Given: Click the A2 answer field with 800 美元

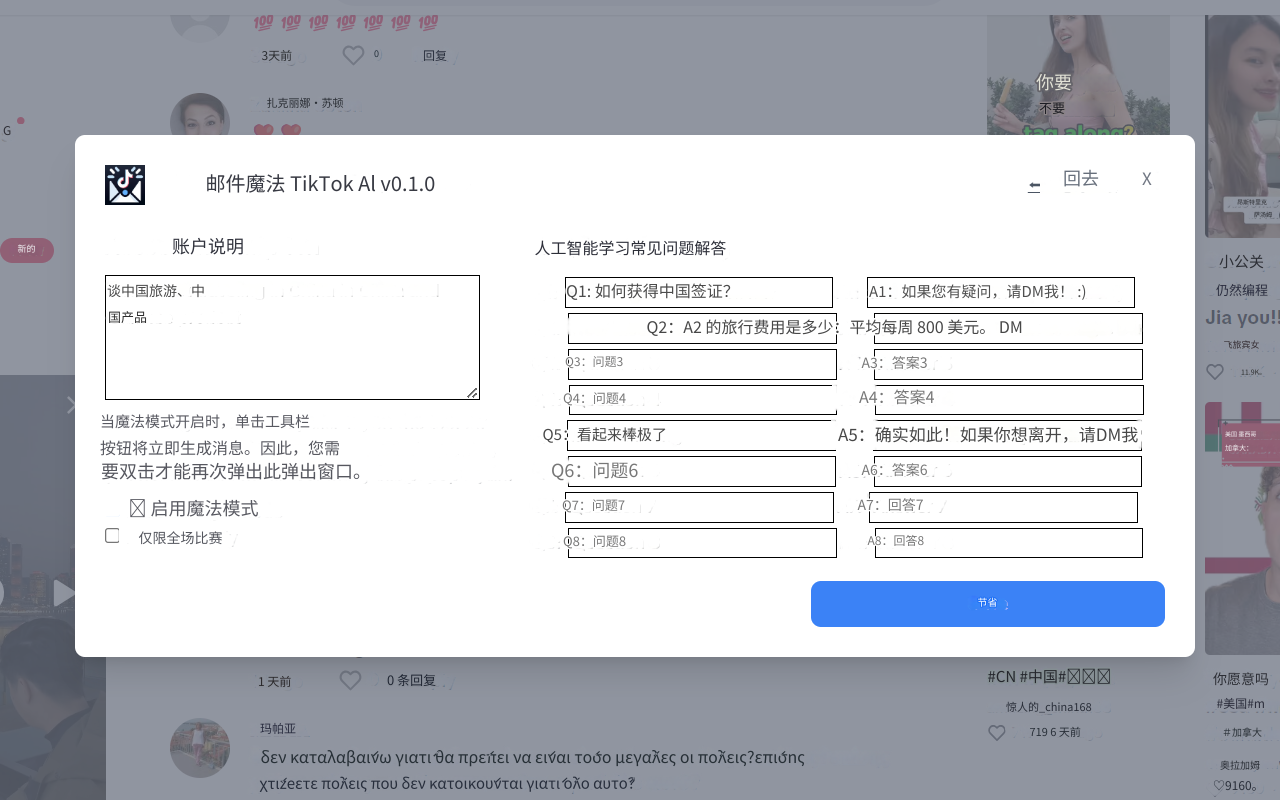Looking at the screenshot, I should (x=1008, y=328).
